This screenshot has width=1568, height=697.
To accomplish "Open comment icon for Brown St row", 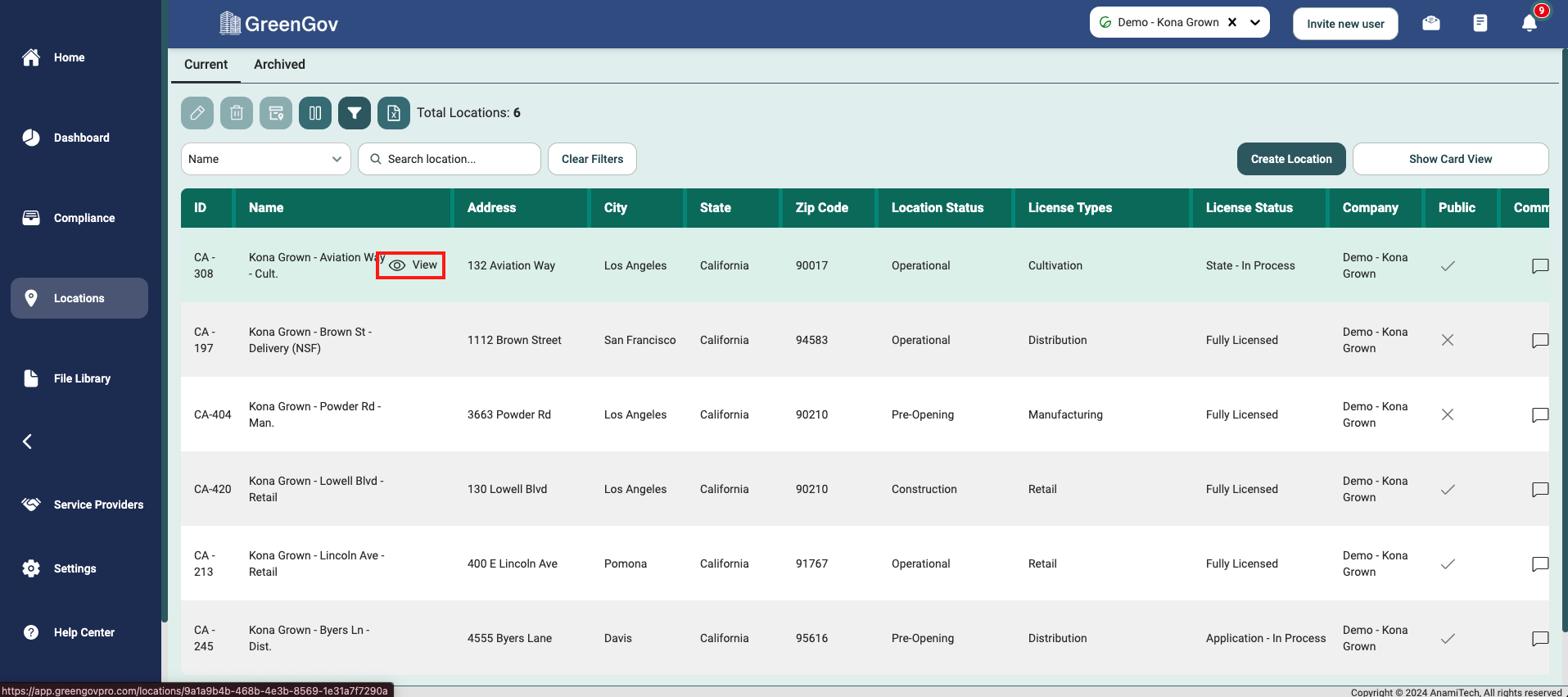I will pos(1539,340).
